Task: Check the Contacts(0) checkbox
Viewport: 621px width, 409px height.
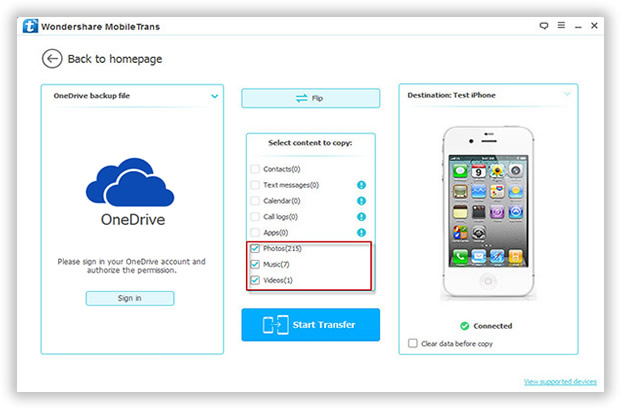Action: point(255,169)
